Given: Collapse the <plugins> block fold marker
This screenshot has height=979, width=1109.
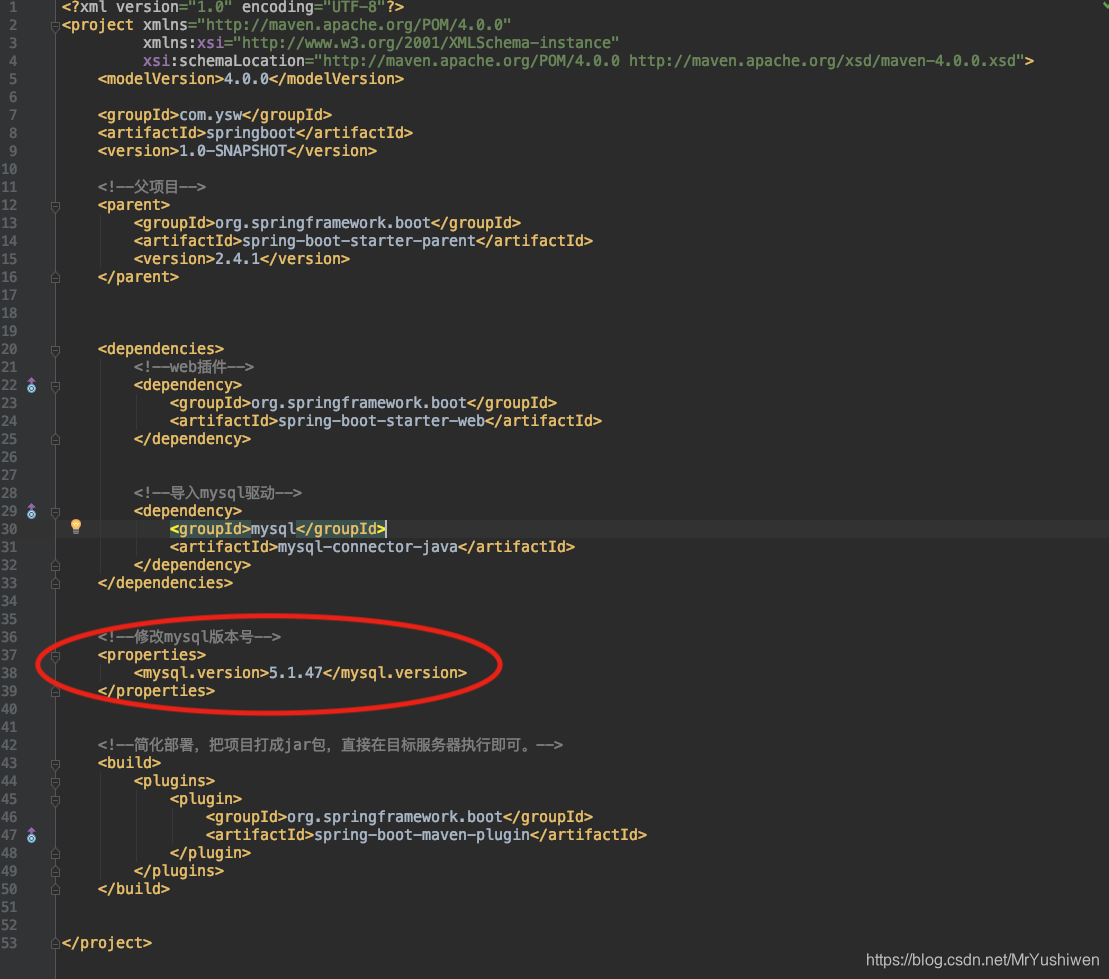Looking at the screenshot, I should (x=55, y=782).
